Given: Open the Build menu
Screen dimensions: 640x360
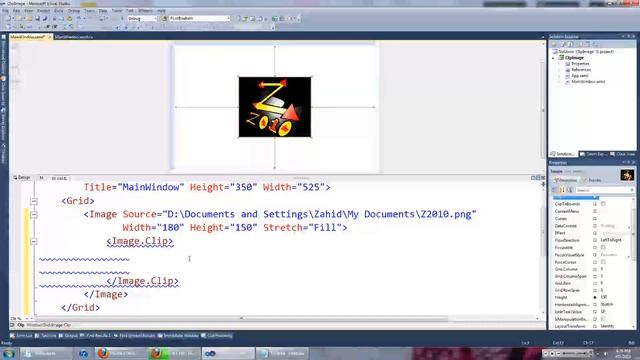Looking at the screenshot, I should click(x=59, y=11).
